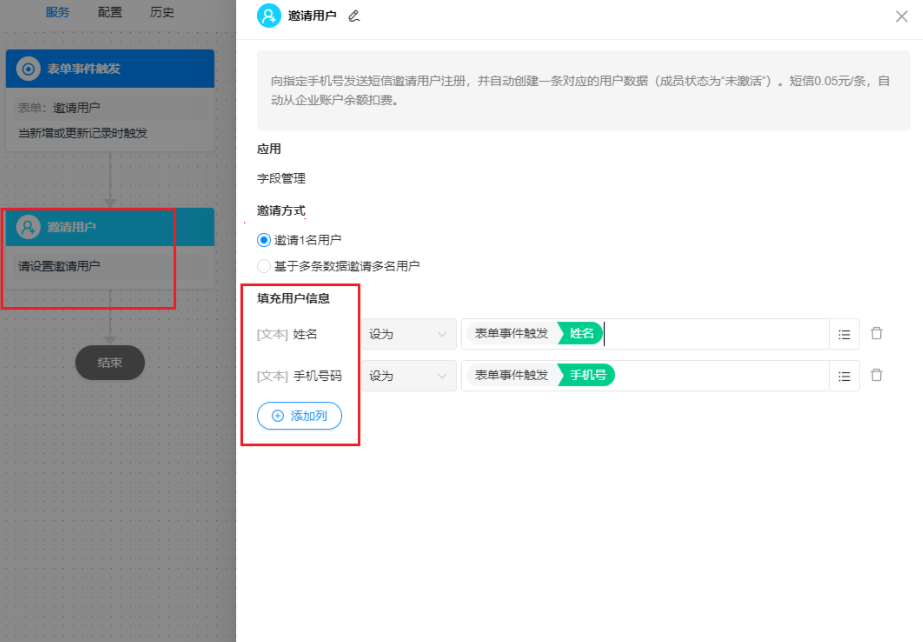Click the 结束 node at flow bottom
Viewport: 923px width, 642px height.
[x=110, y=363]
